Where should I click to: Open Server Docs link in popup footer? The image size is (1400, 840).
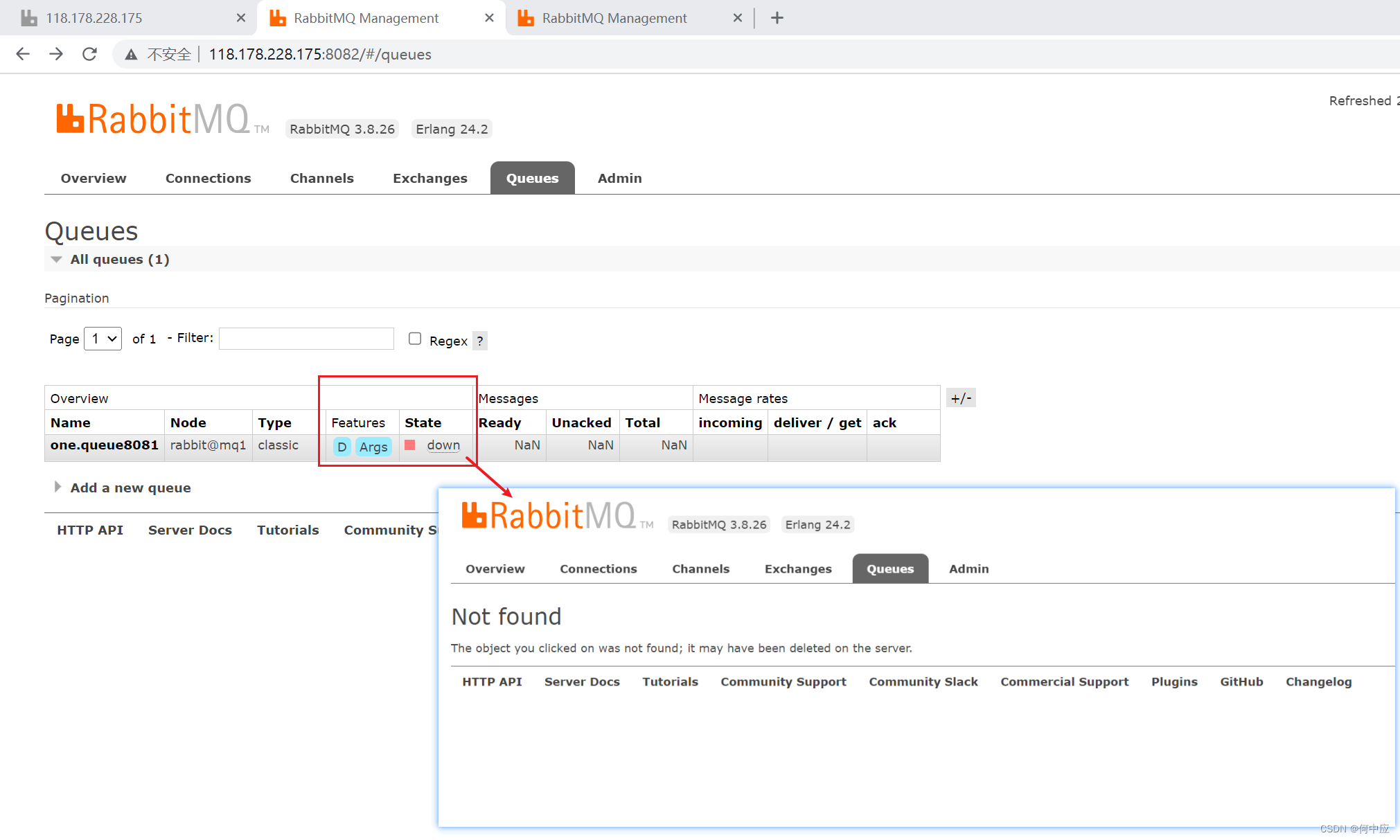click(x=582, y=681)
